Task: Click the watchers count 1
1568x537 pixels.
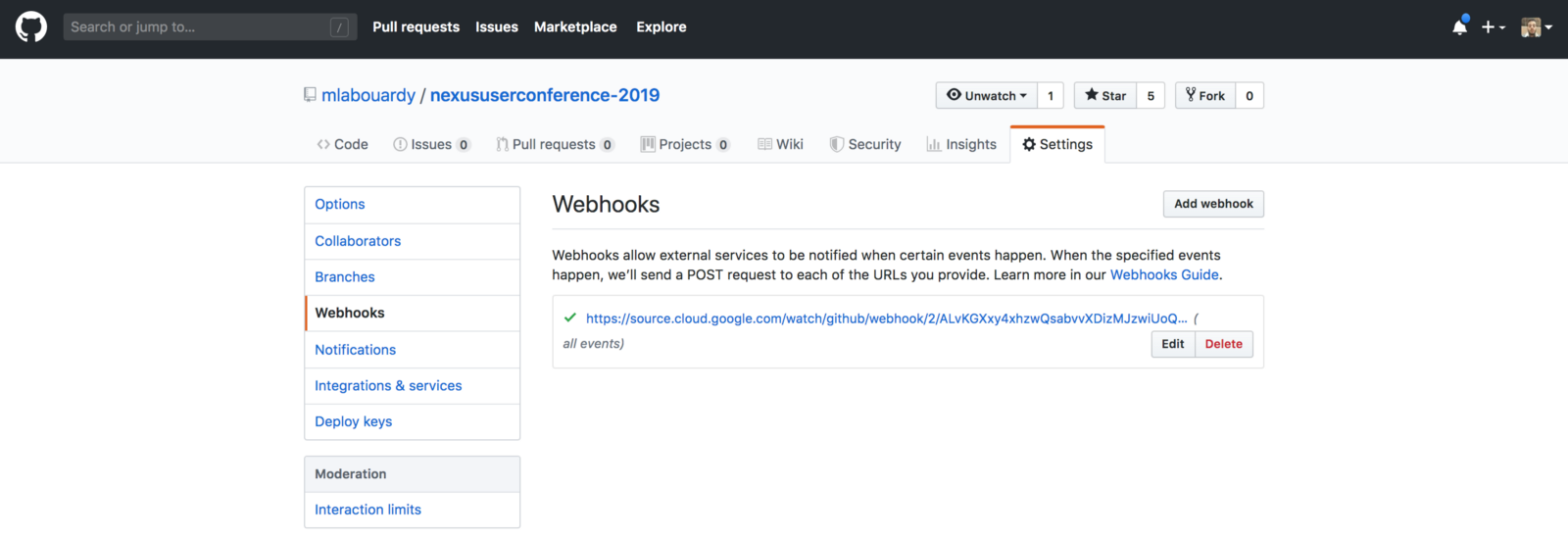Action: (x=1051, y=95)
